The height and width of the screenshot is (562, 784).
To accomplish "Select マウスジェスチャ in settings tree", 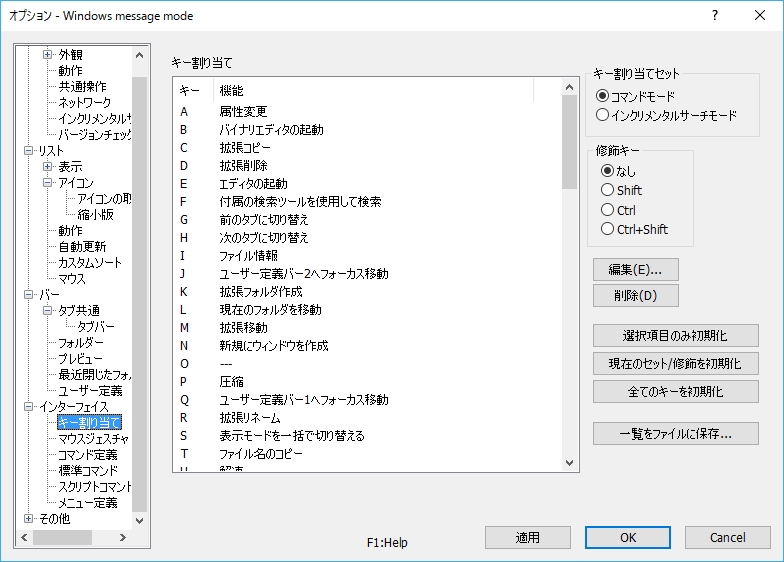I will click(x=94, y=438).
